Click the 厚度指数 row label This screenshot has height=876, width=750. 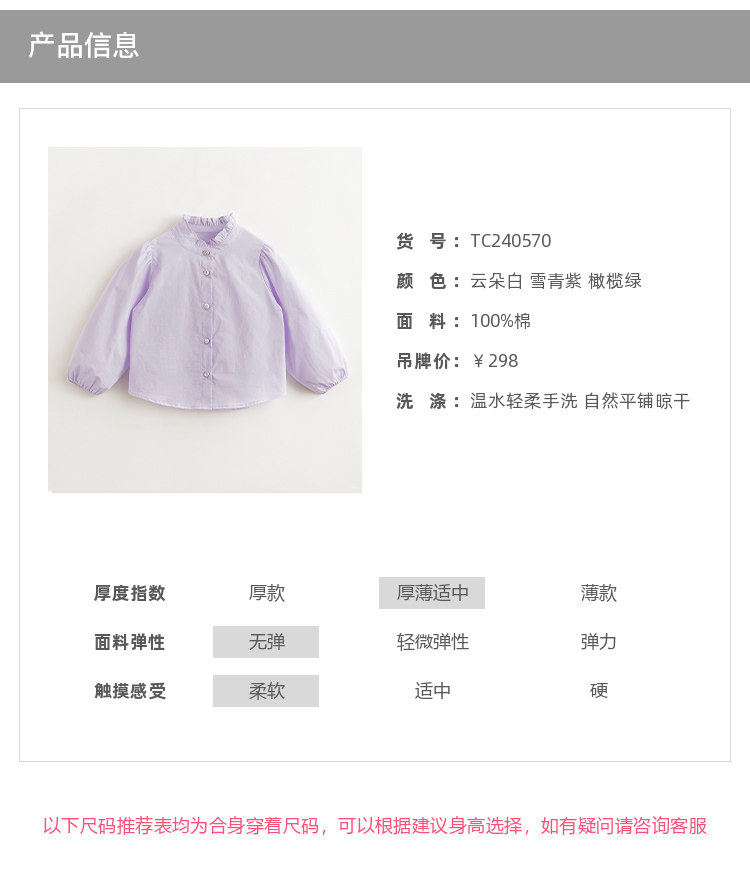tap(130, 593)
